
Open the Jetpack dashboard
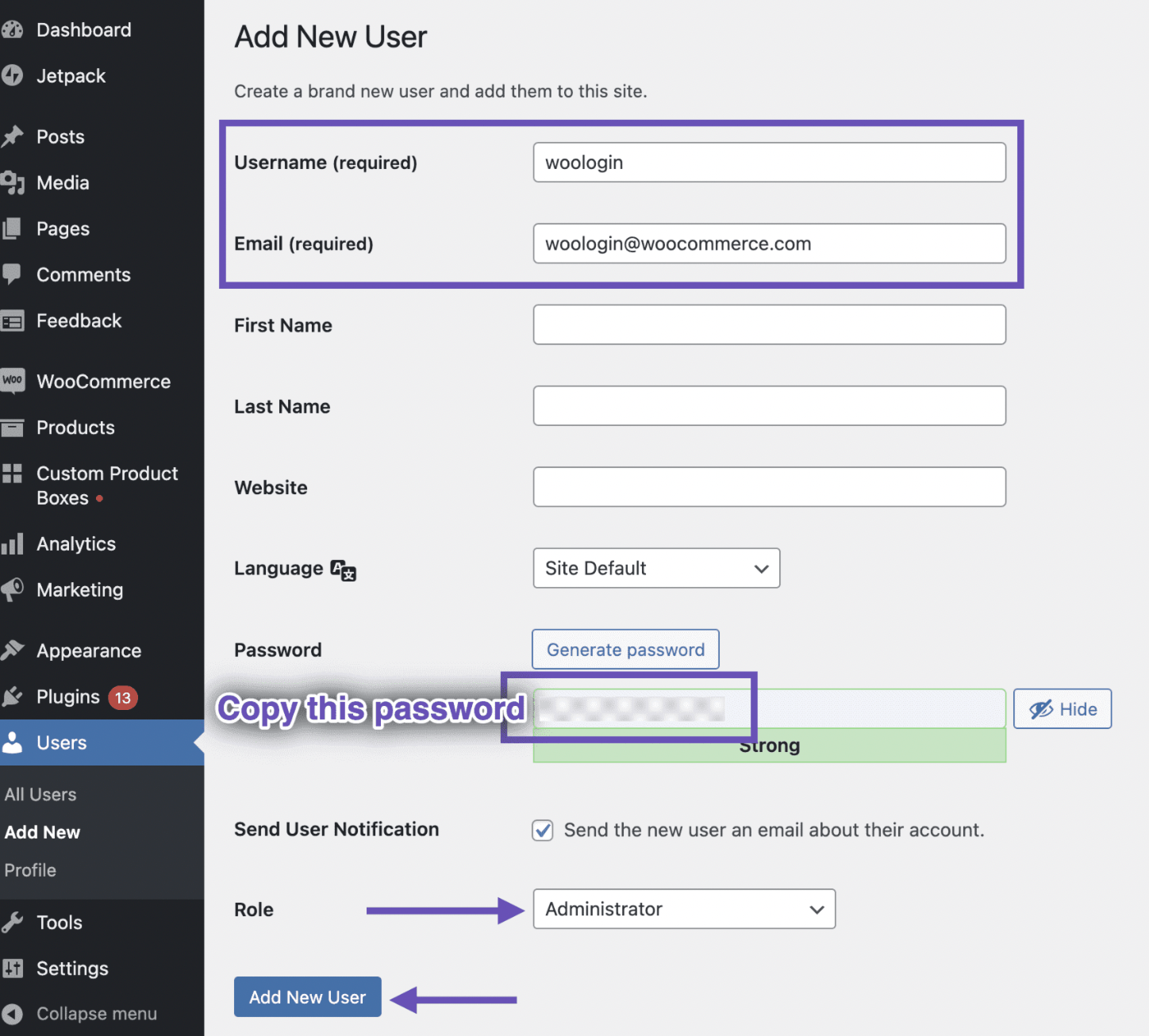point(71,75)
